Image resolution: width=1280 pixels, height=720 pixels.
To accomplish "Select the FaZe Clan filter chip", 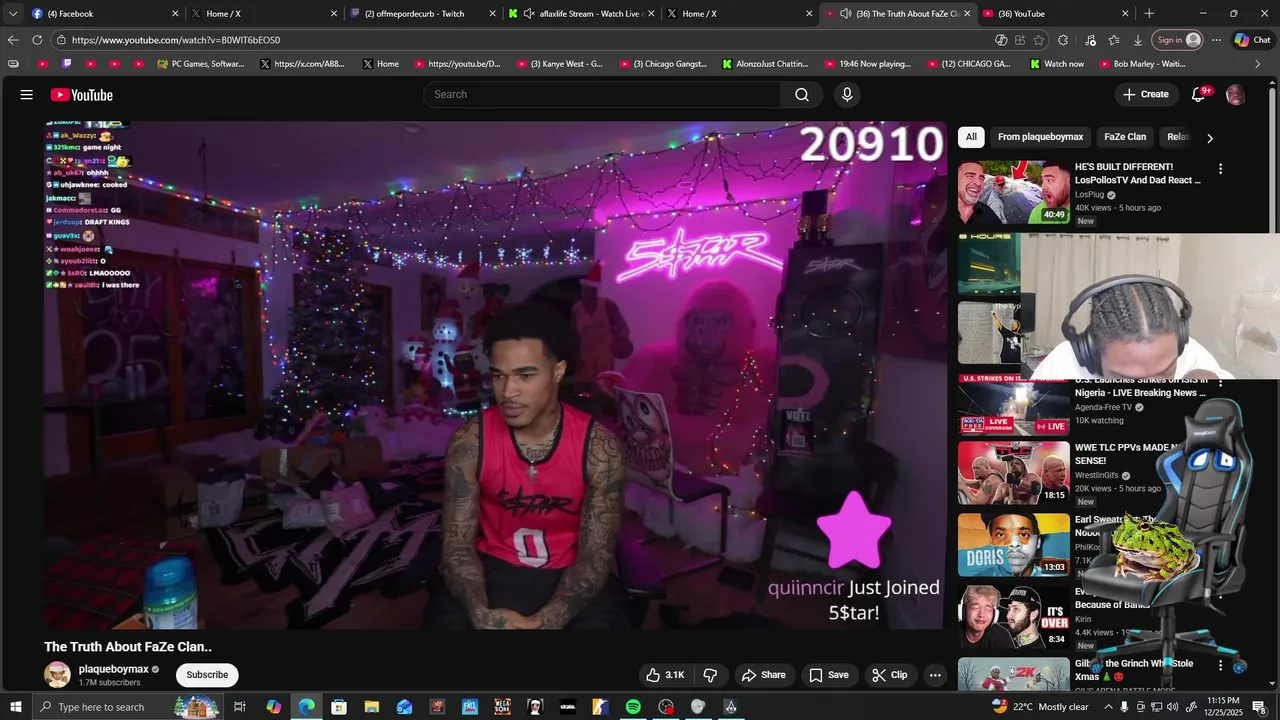I will (x=1125, y=137).
